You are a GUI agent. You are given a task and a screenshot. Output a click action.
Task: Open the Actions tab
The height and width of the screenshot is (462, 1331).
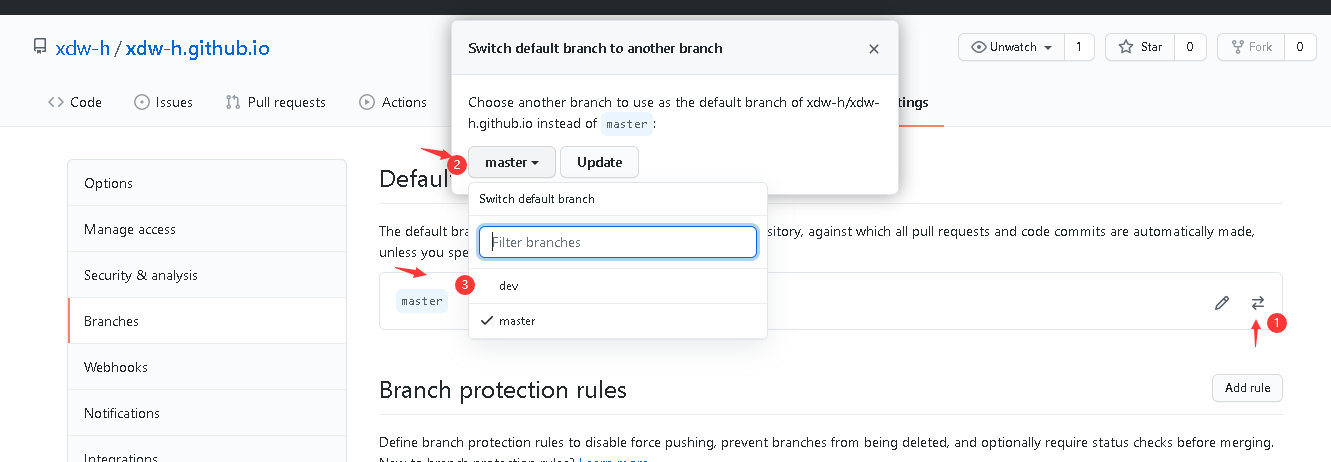[x=392, y=102]
